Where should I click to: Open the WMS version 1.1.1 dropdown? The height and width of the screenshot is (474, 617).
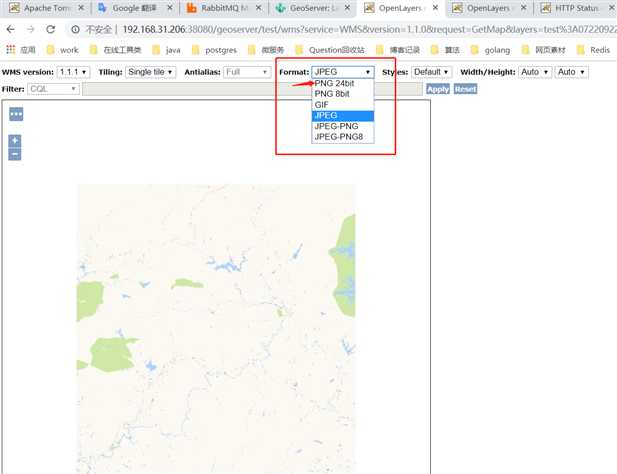(73, 72)
